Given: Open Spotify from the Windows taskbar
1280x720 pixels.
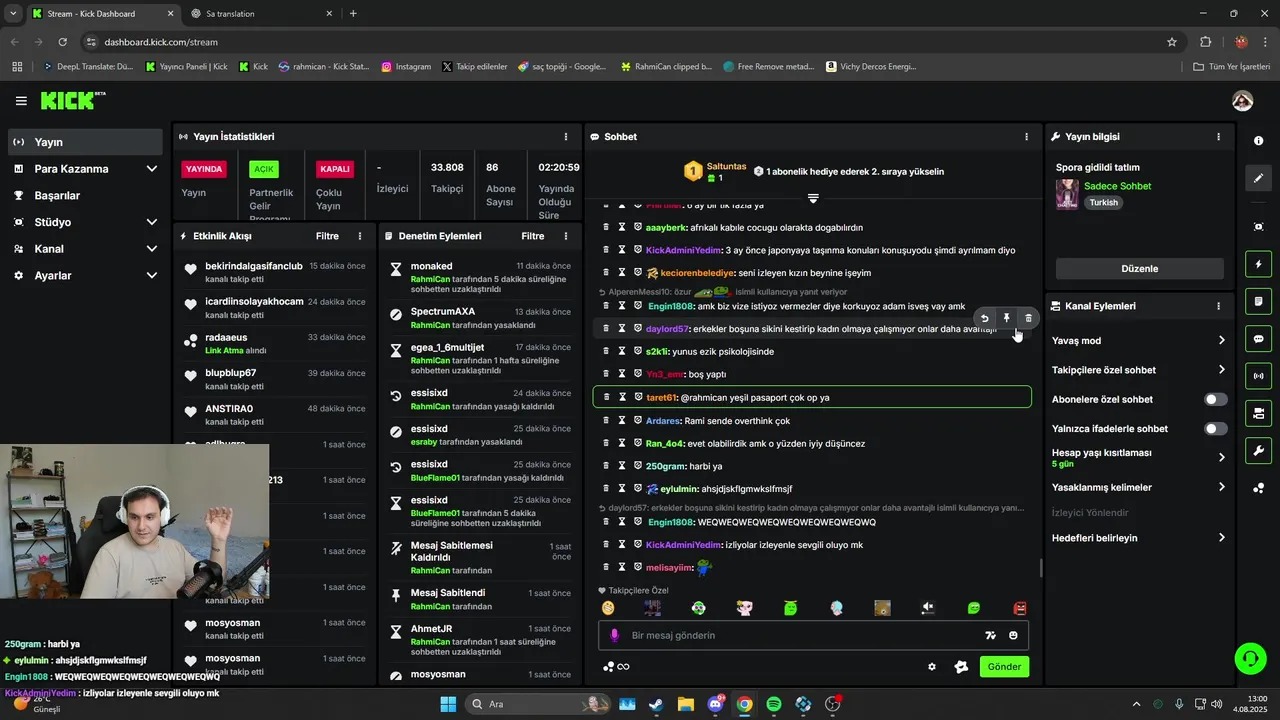Looking at the screenshot, I should pos(774,704).
